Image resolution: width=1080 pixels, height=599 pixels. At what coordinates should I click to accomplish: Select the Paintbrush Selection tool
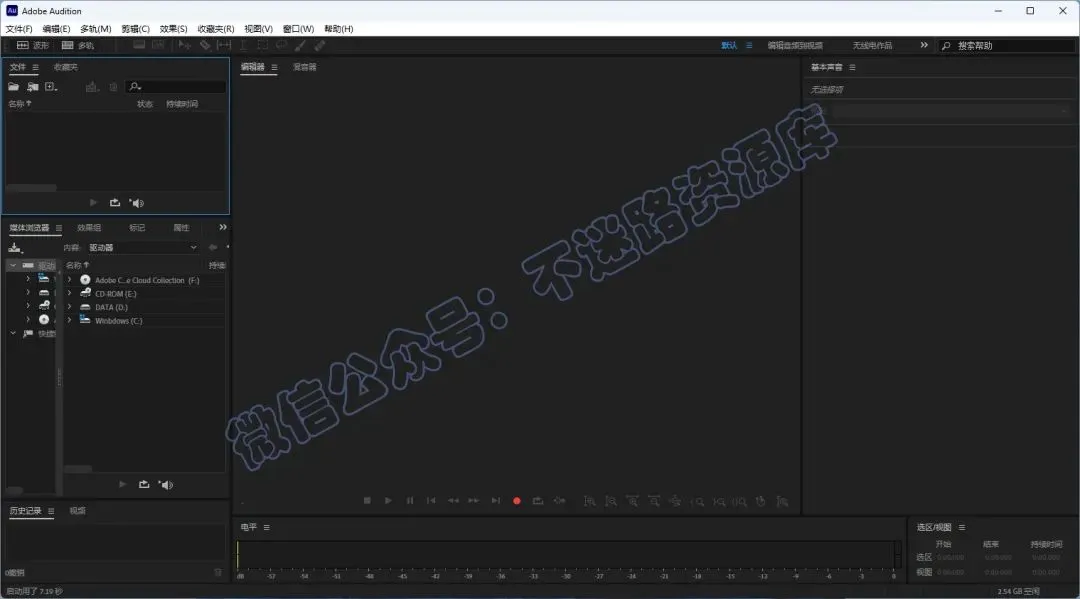coord(300,45)
